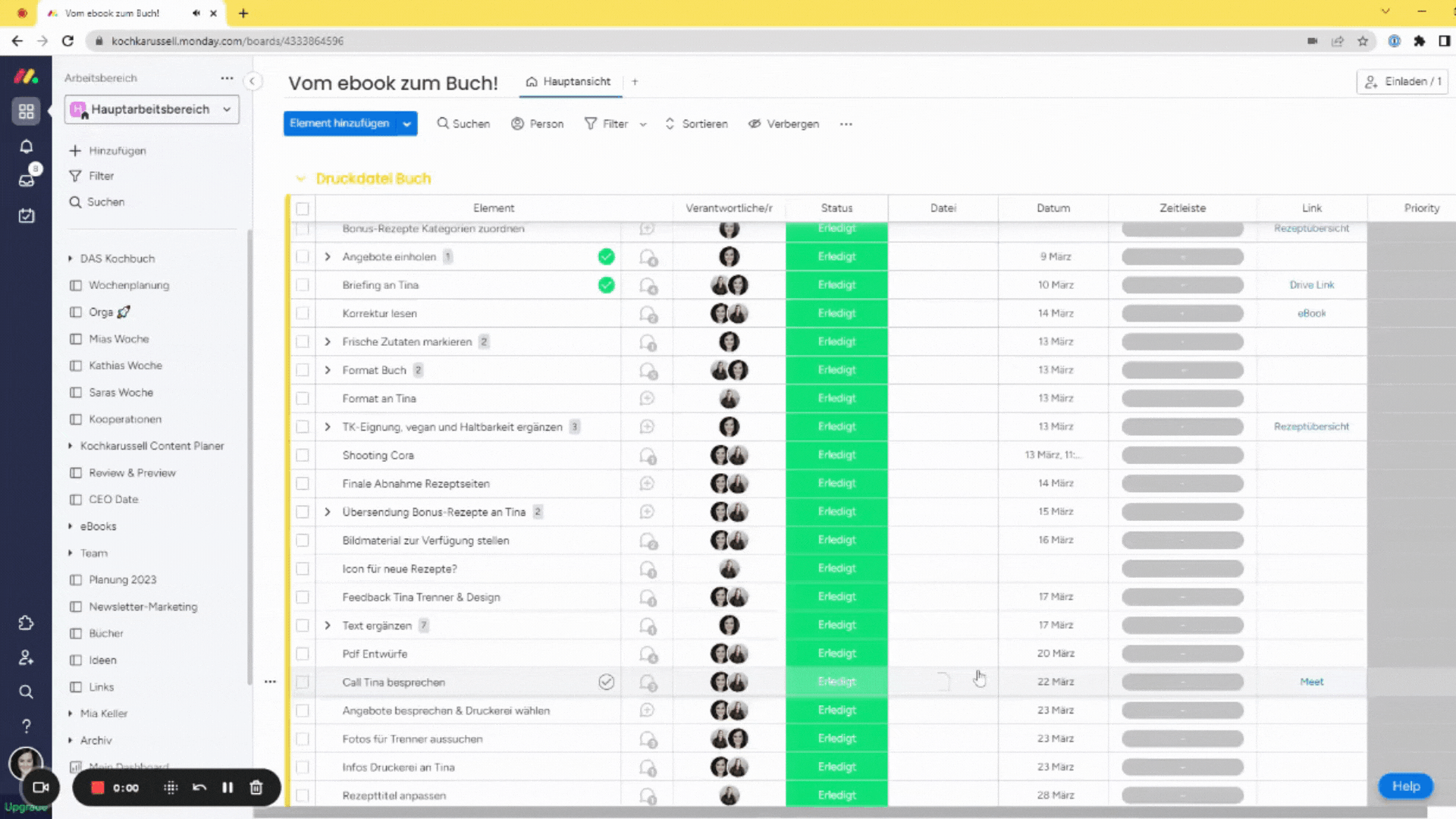This screenshot has height=819, width=1456.
Task: Click the Einladen / 1 button
Action: point(1402,81)
